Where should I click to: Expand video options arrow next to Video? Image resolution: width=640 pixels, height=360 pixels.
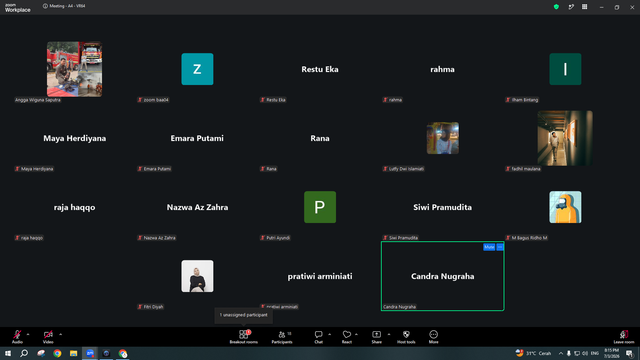(60, 334)
